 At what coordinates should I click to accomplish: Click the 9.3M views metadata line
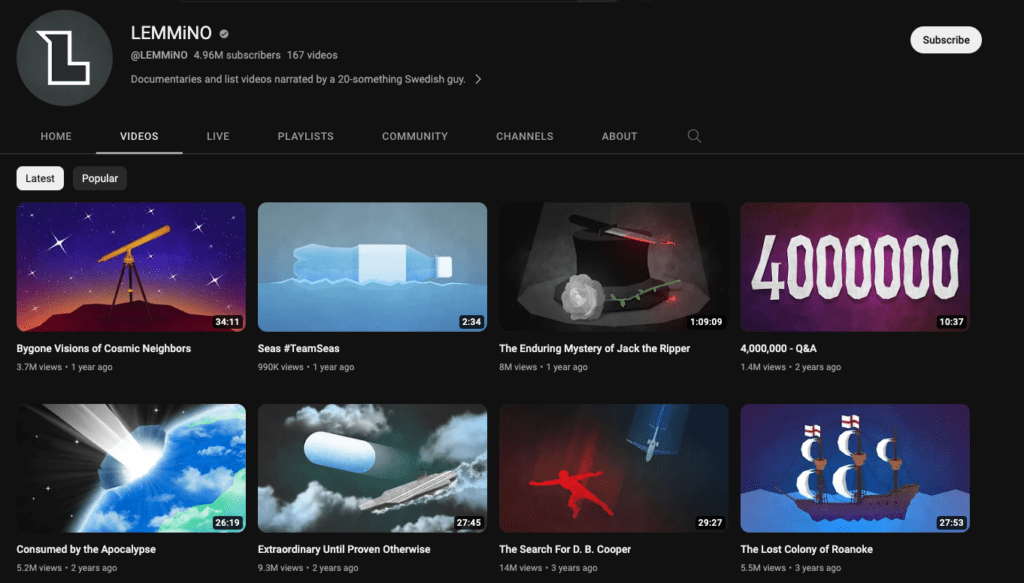click(x=308, y=568)
